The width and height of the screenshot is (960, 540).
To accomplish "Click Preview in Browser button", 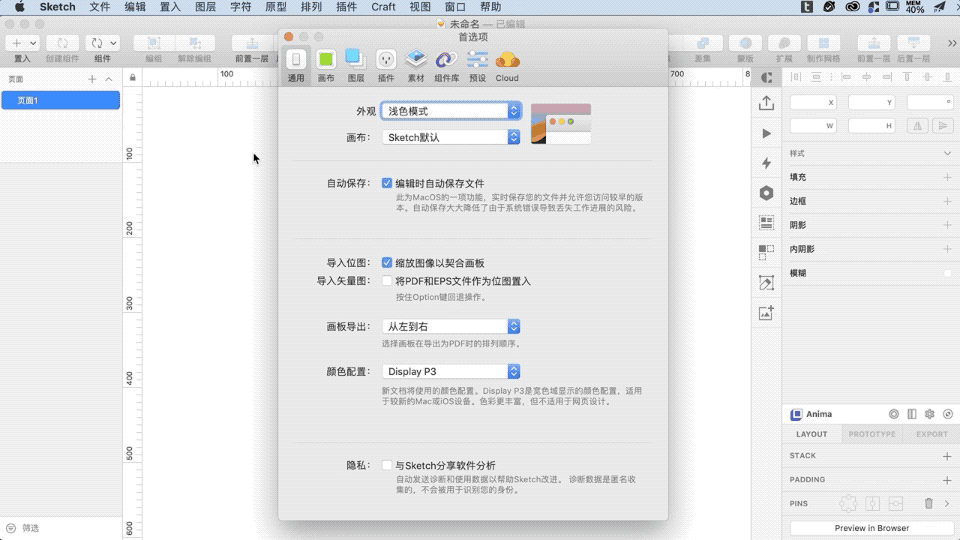I will point(872,528).
